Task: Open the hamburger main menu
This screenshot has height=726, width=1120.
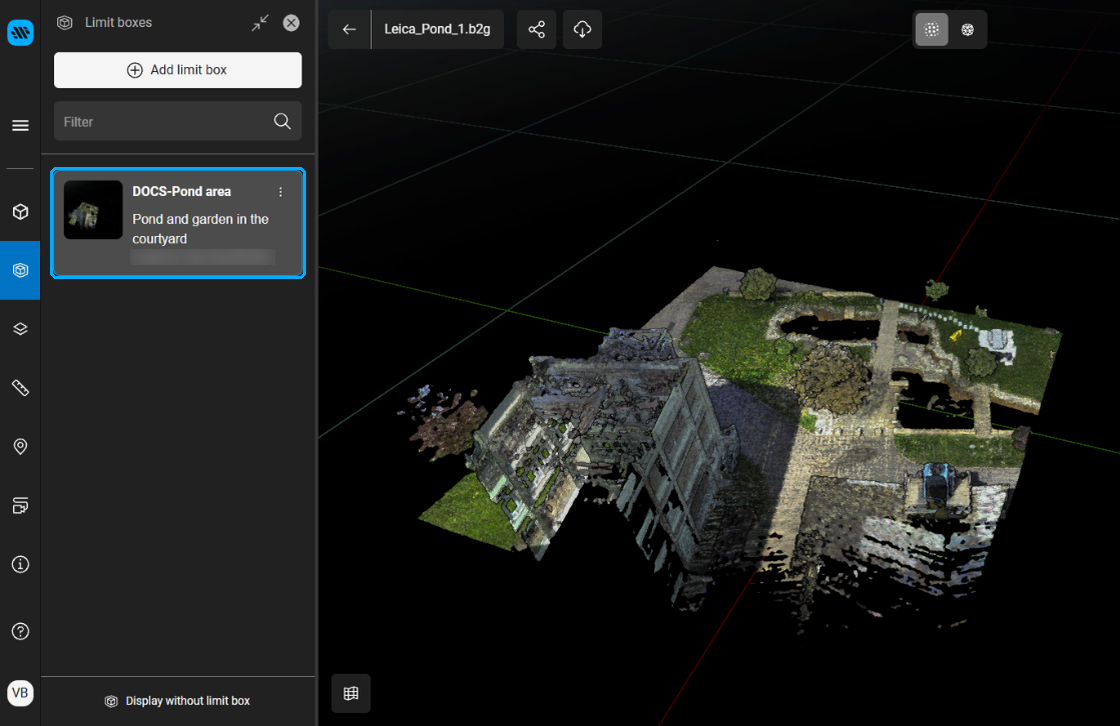Action: tap(20, 126)
